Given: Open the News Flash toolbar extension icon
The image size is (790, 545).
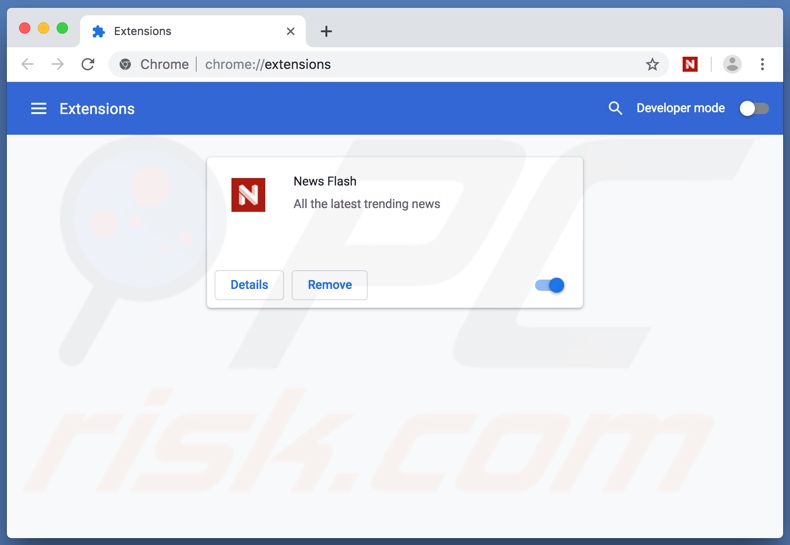Looking at the screenshot, I should click(690, 64).
